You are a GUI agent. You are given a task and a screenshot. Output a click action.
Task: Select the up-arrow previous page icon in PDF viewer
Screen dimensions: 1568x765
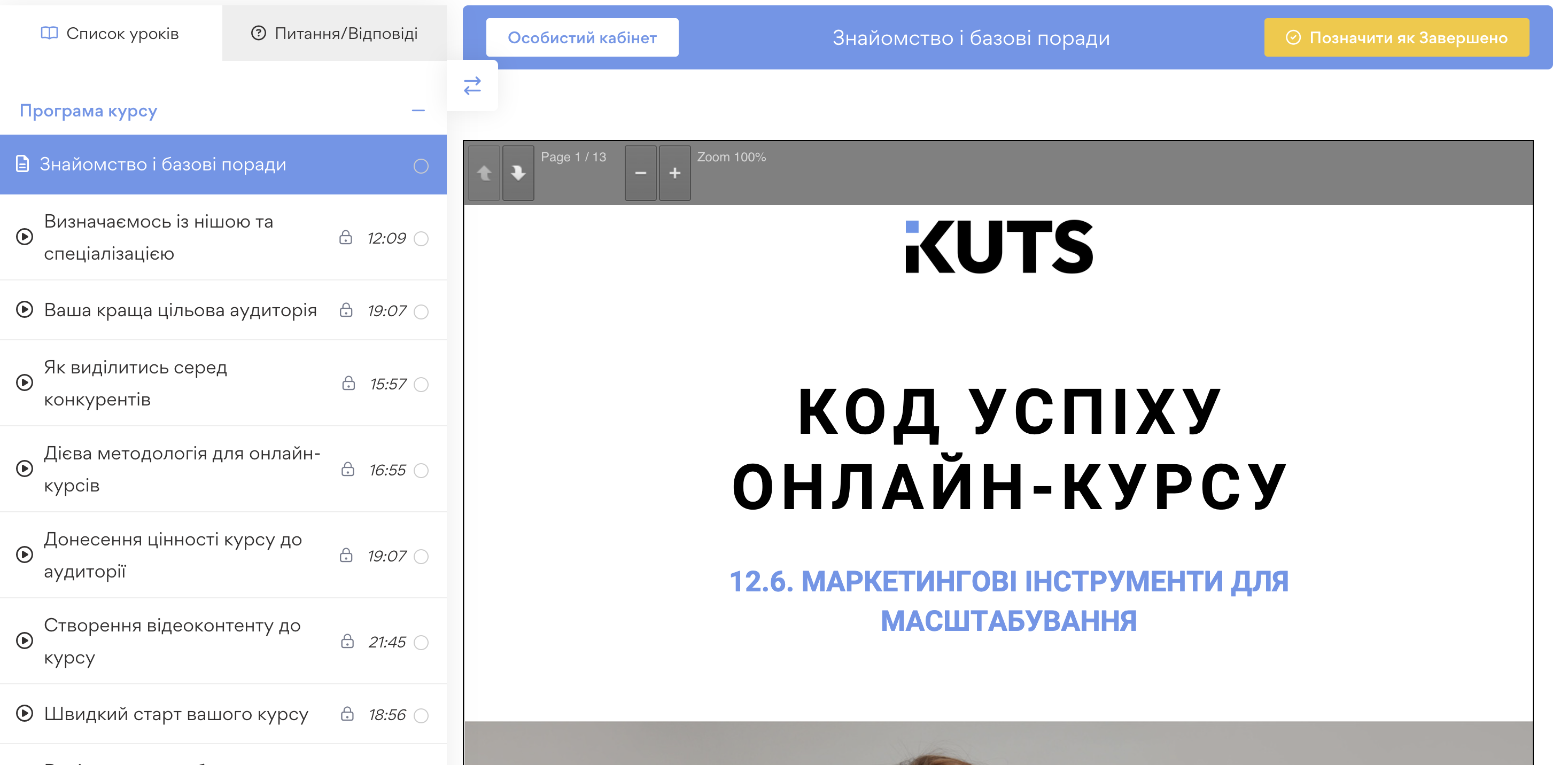click(x=484, y=173)
